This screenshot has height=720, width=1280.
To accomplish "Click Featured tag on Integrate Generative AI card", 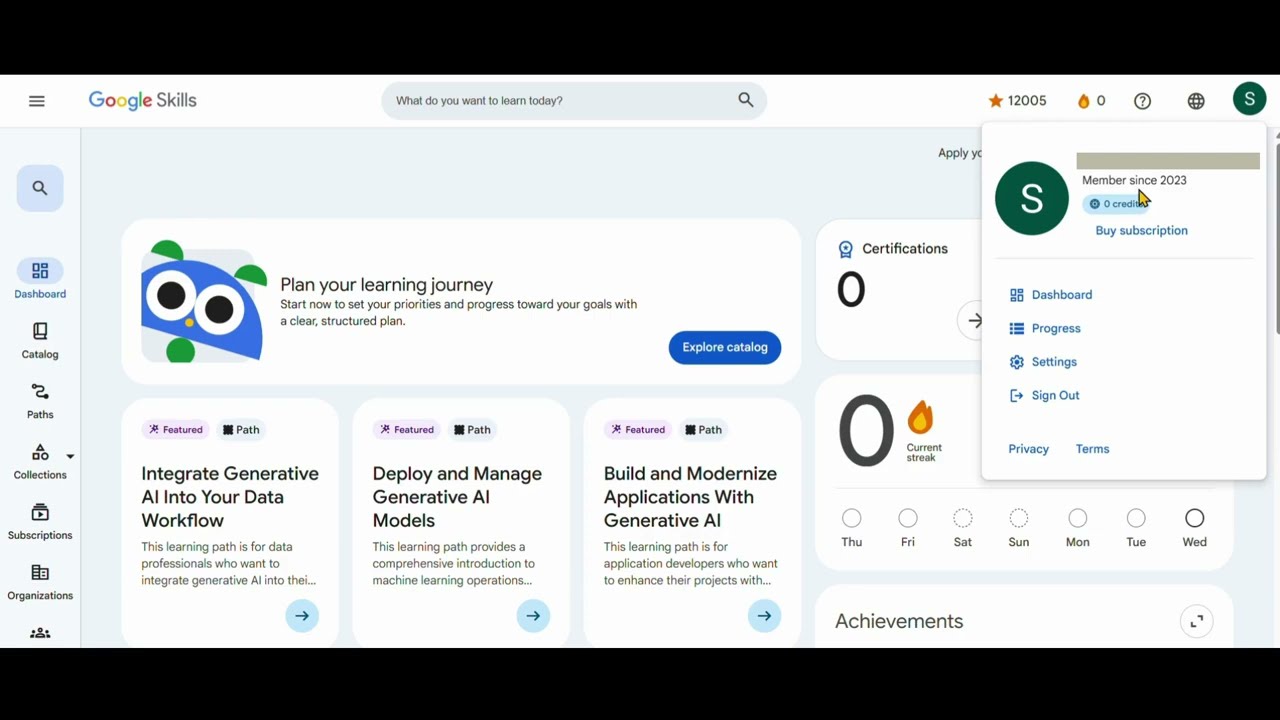I will [x=175, y=430].
